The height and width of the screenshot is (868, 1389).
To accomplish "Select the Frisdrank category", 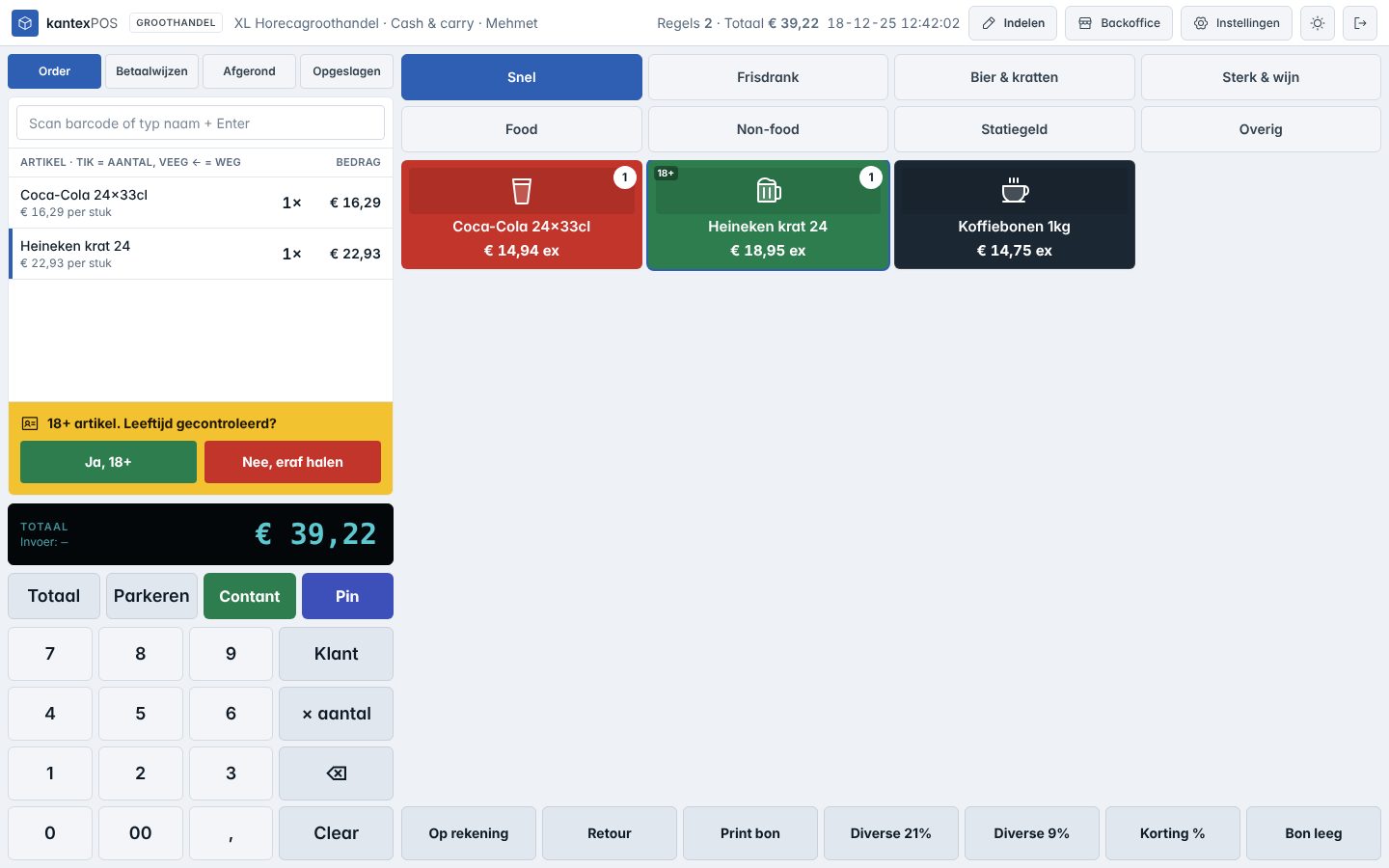I will [768, 77].
